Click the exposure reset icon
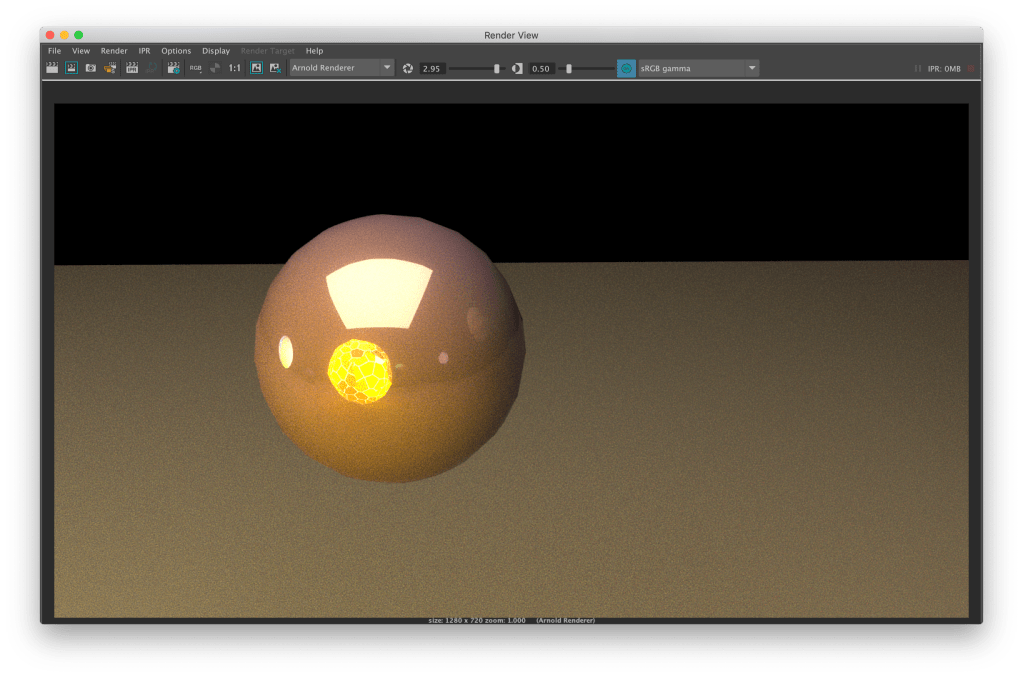This screenshot has height=677, width=1023. pos(408,68)
